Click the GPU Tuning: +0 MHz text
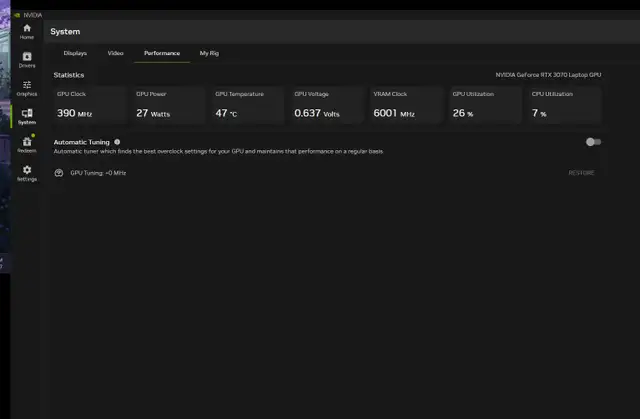 point(98,173)
